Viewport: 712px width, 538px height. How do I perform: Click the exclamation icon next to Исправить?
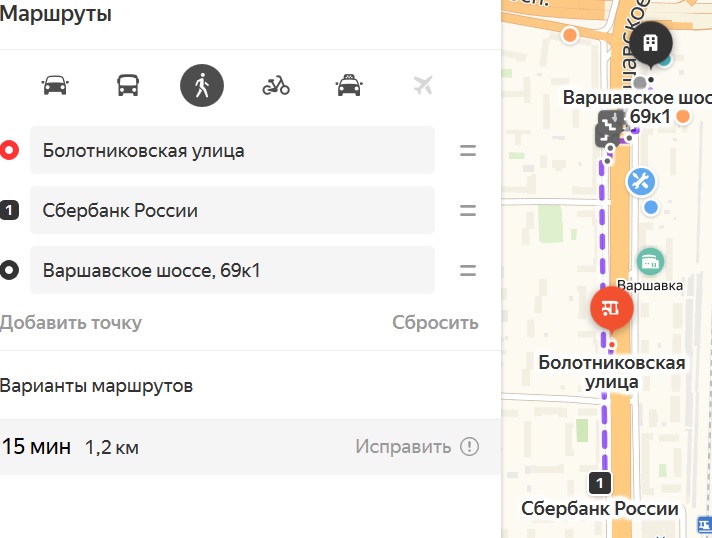pos(470,447)
